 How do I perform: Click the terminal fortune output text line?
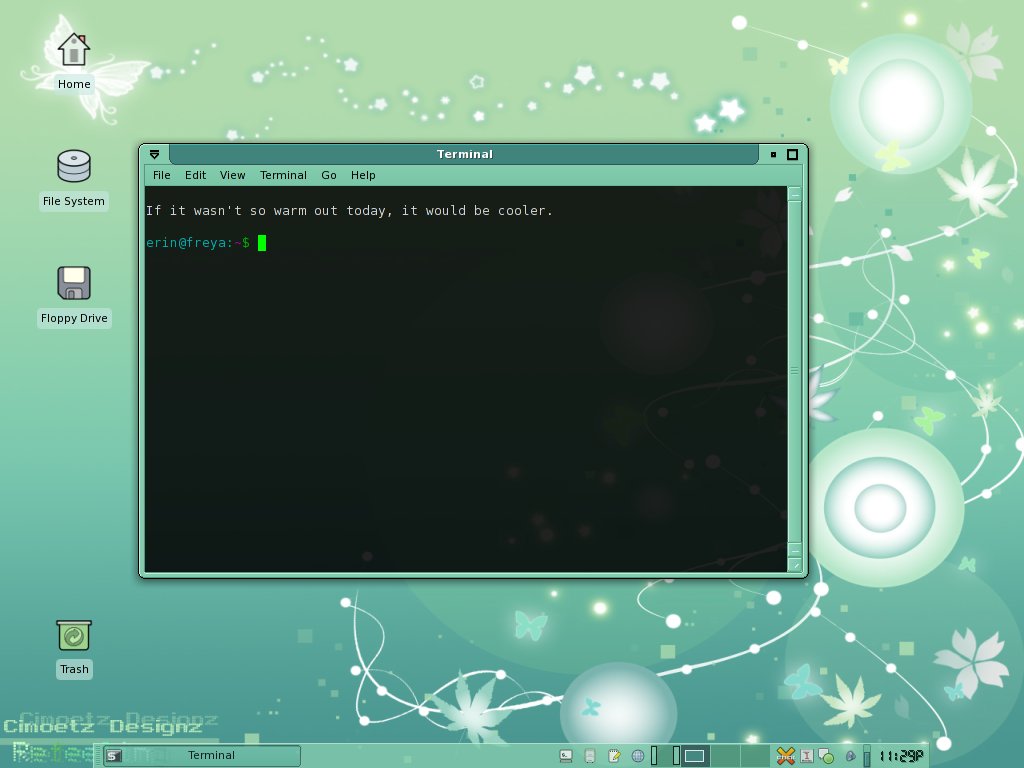click(x=349, y=210)
